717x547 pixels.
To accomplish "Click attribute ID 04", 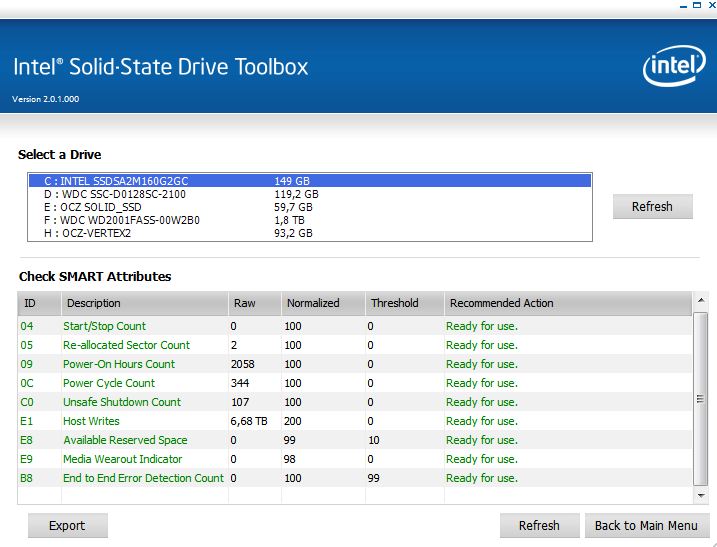I will tap(27, 326).
